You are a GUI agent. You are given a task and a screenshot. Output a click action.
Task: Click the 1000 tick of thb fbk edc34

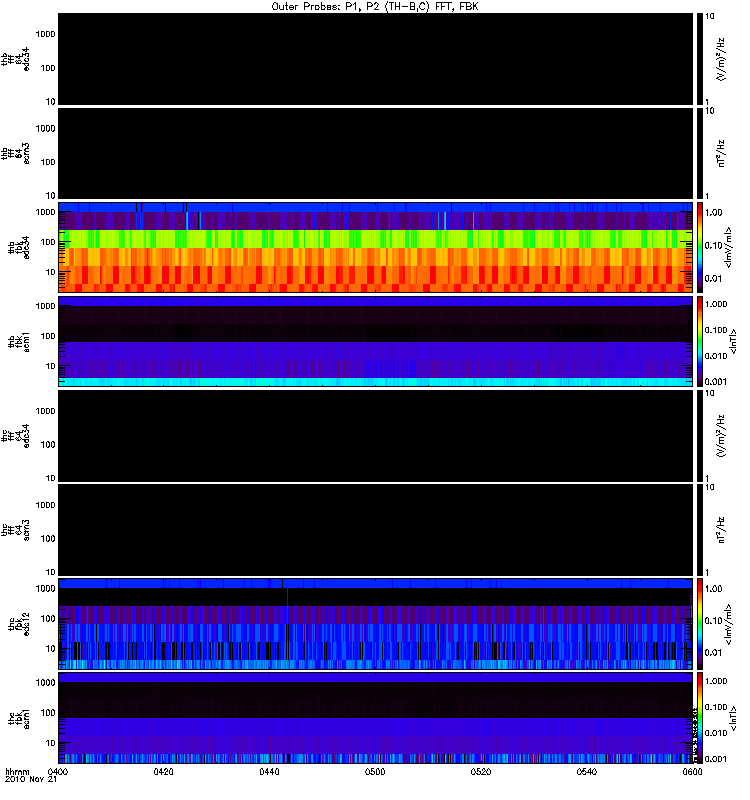pyautogui.click(x=45, y=212)
